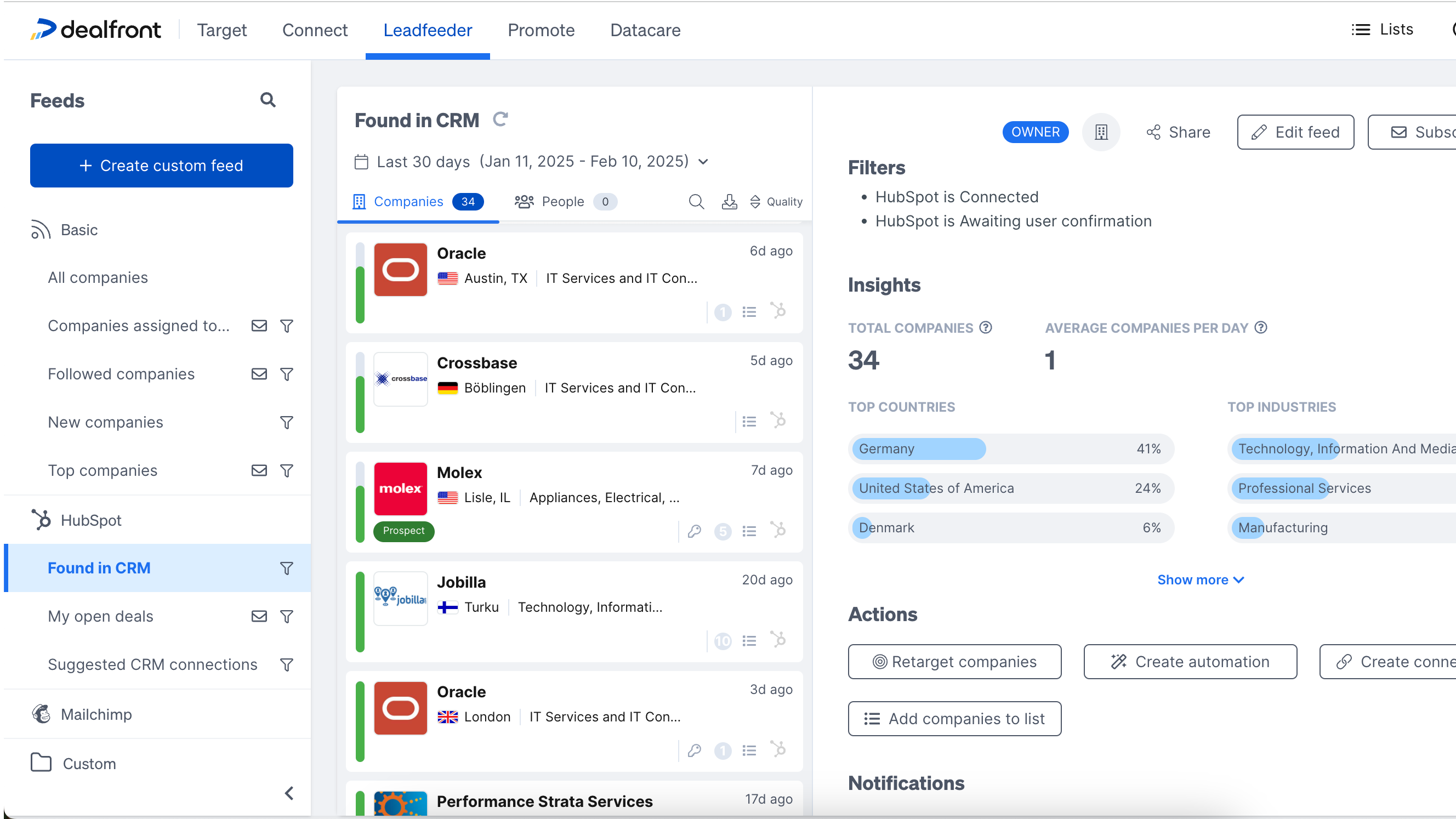The width and height of the screenshot is (1456, 819).
Task: Click the HubSpot icon on the Oracle card
Action: coord(779,311)
